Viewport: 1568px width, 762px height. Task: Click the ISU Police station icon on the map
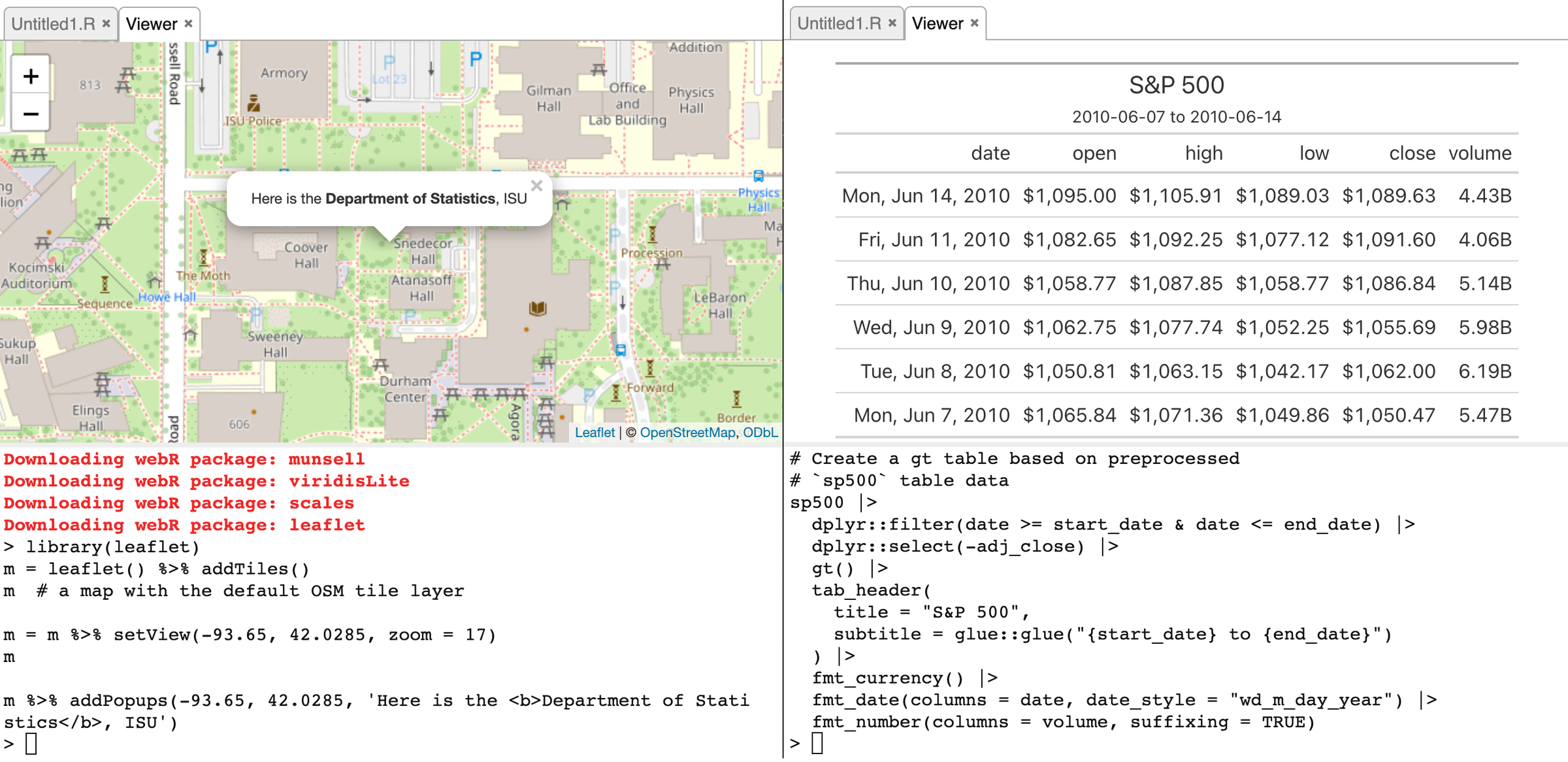click(x=253, y=103)
